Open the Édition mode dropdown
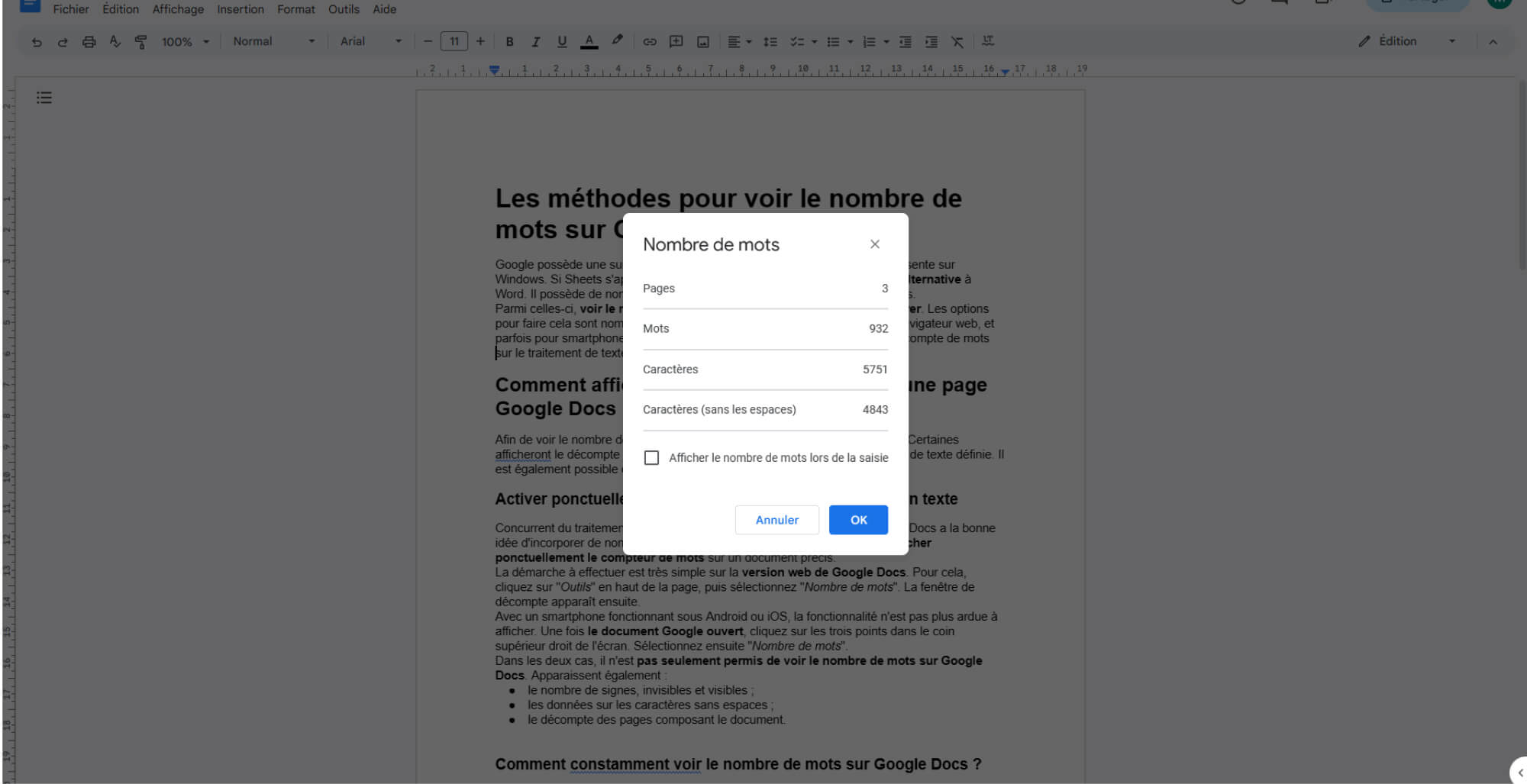Viewport: 1527px width, 784px height. click(1406, 41)
